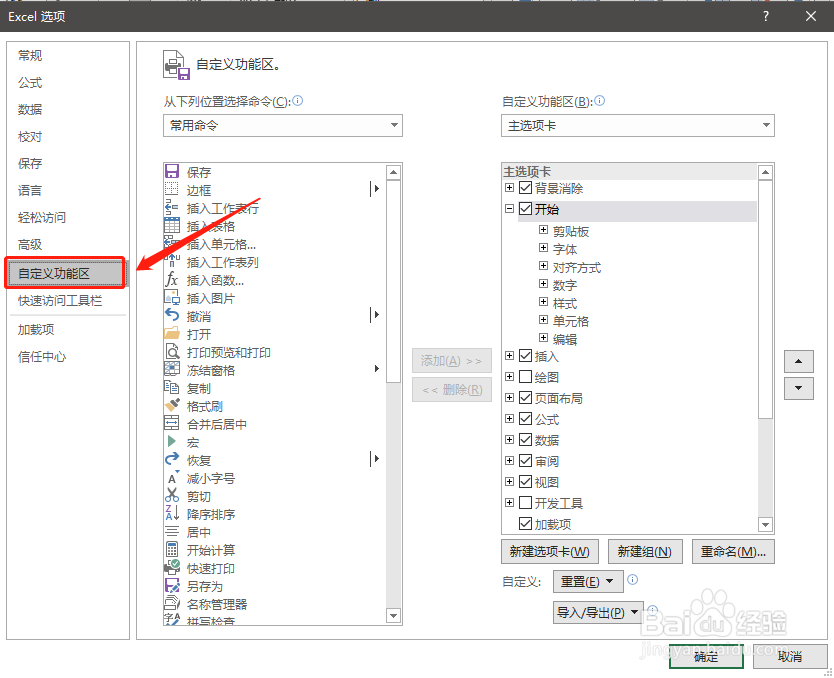Viewport: 834px width, 678px height.
Task: Click the 编辑 group tree item
Action: click(x=565, y=339)
